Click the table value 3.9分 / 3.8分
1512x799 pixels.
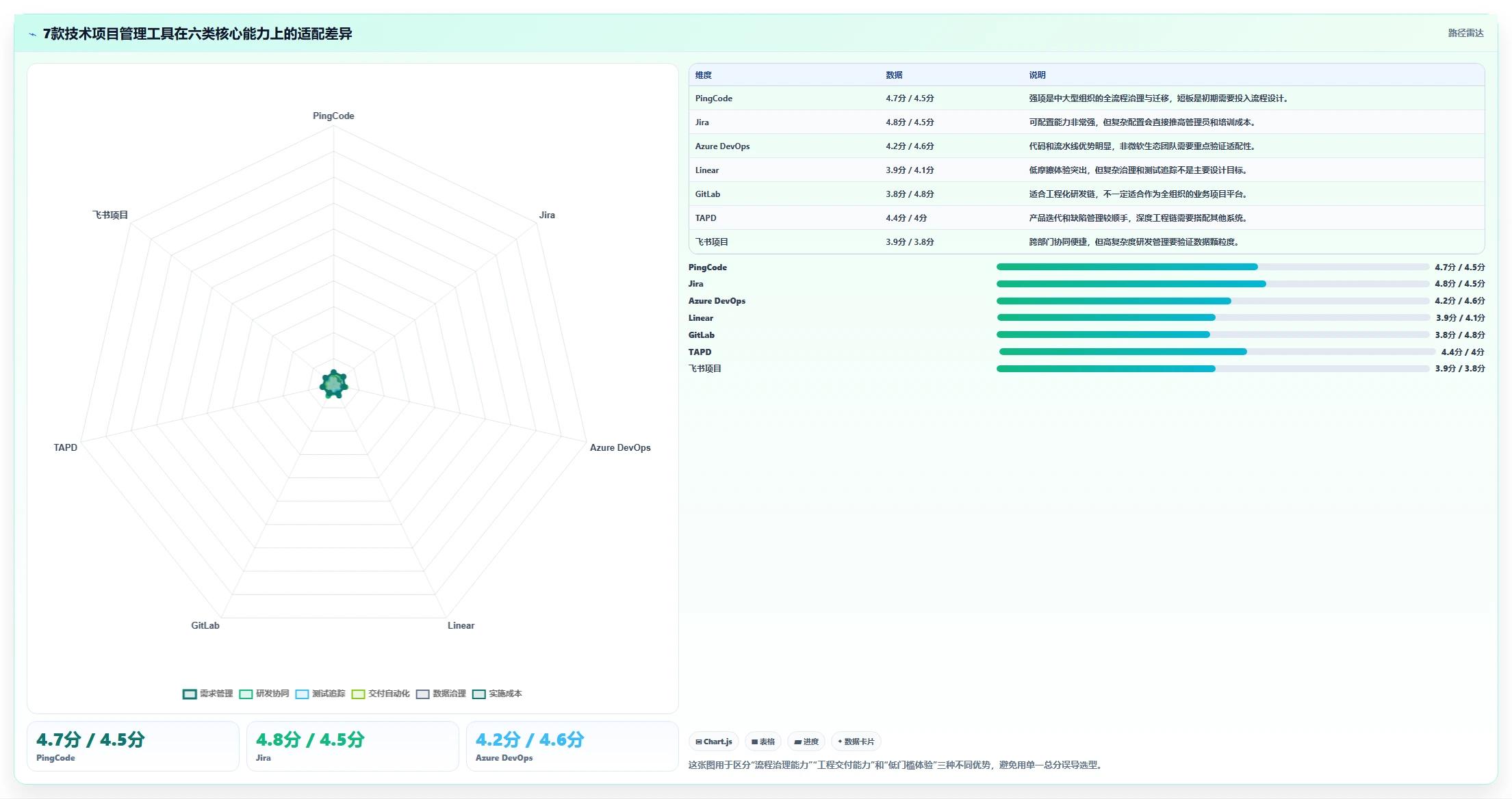[910, 242]
